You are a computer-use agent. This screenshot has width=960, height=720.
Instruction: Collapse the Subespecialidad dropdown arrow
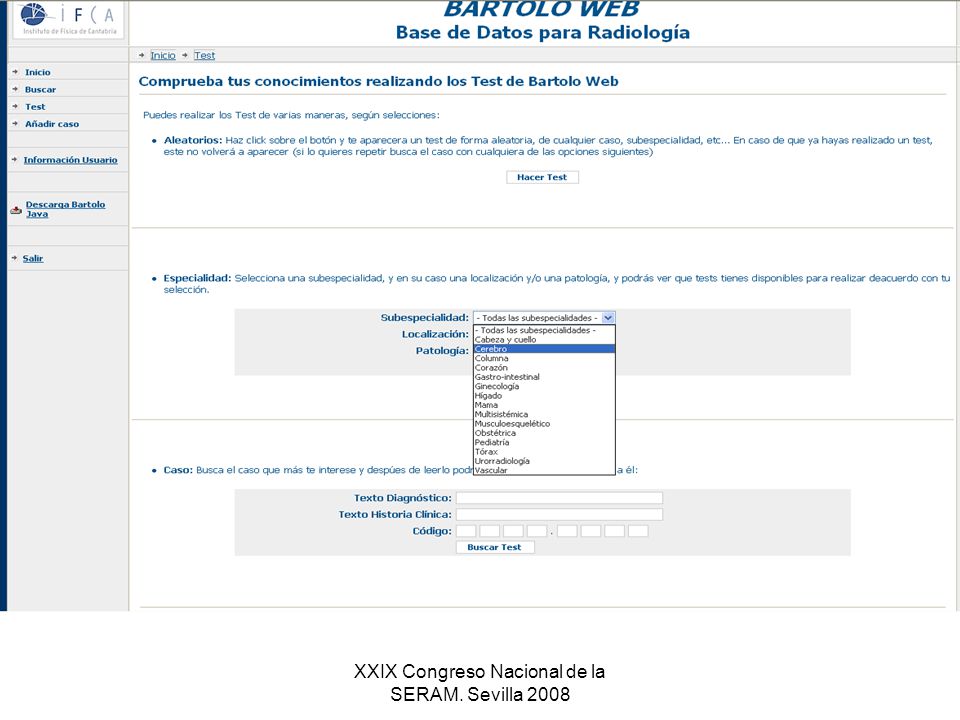coord(608,318)
